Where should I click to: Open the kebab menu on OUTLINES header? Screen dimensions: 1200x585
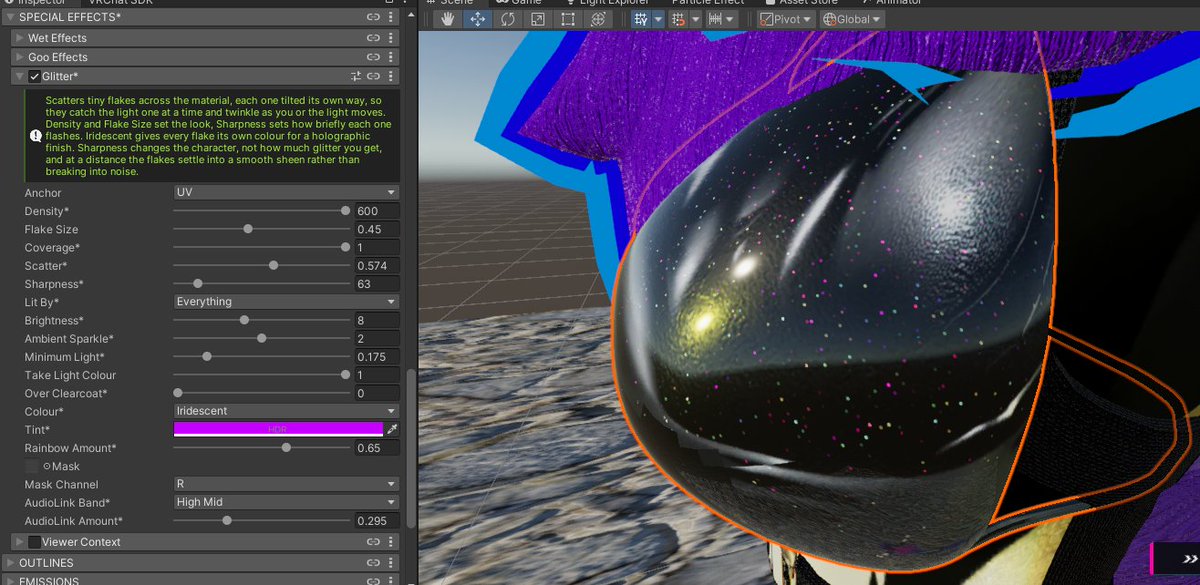(391, 563)
